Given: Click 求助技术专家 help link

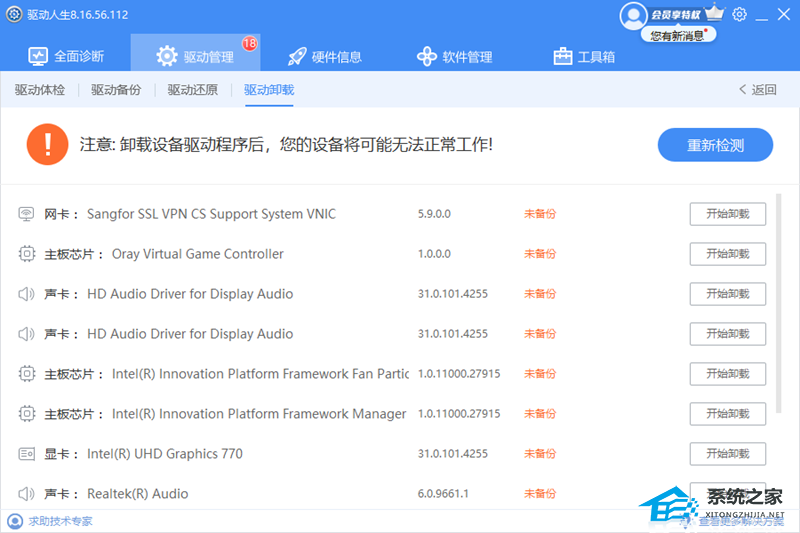Looking at the screenshot, I should tap(60, 521).
